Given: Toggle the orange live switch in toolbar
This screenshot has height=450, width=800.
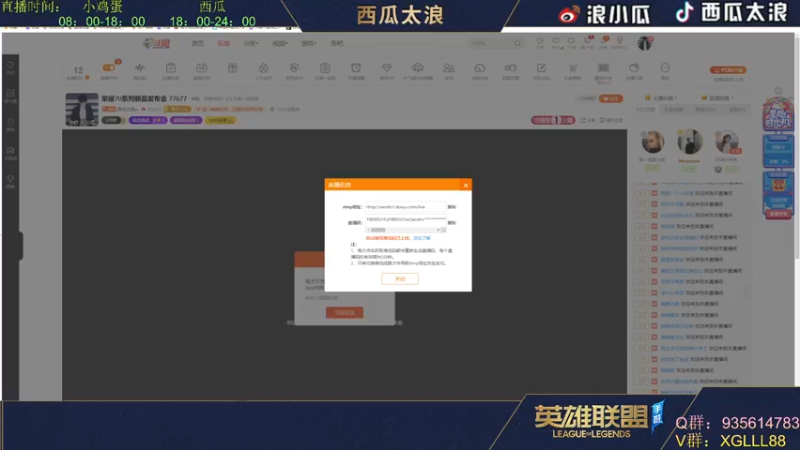Looking at the screenshot, I should click(x=109, y=67).
